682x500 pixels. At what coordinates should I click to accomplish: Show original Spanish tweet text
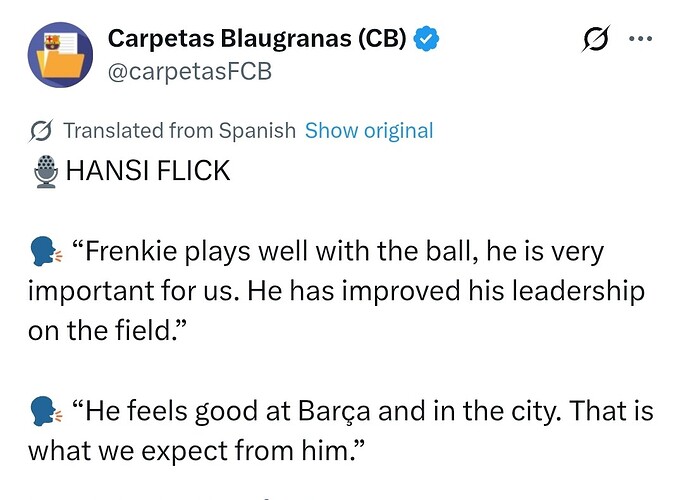point(369,131)
